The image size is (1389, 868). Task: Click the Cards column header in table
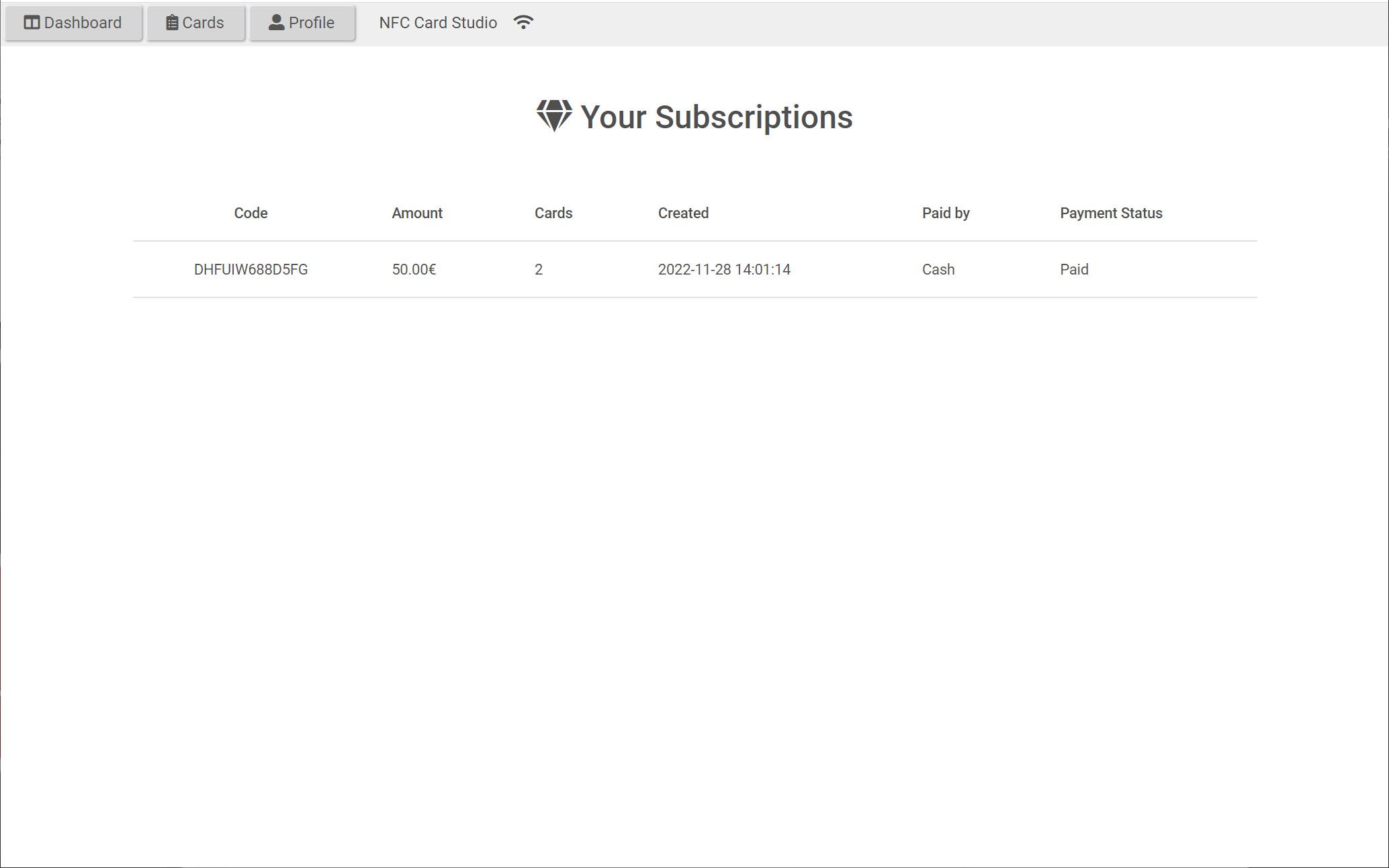point(553,213)
